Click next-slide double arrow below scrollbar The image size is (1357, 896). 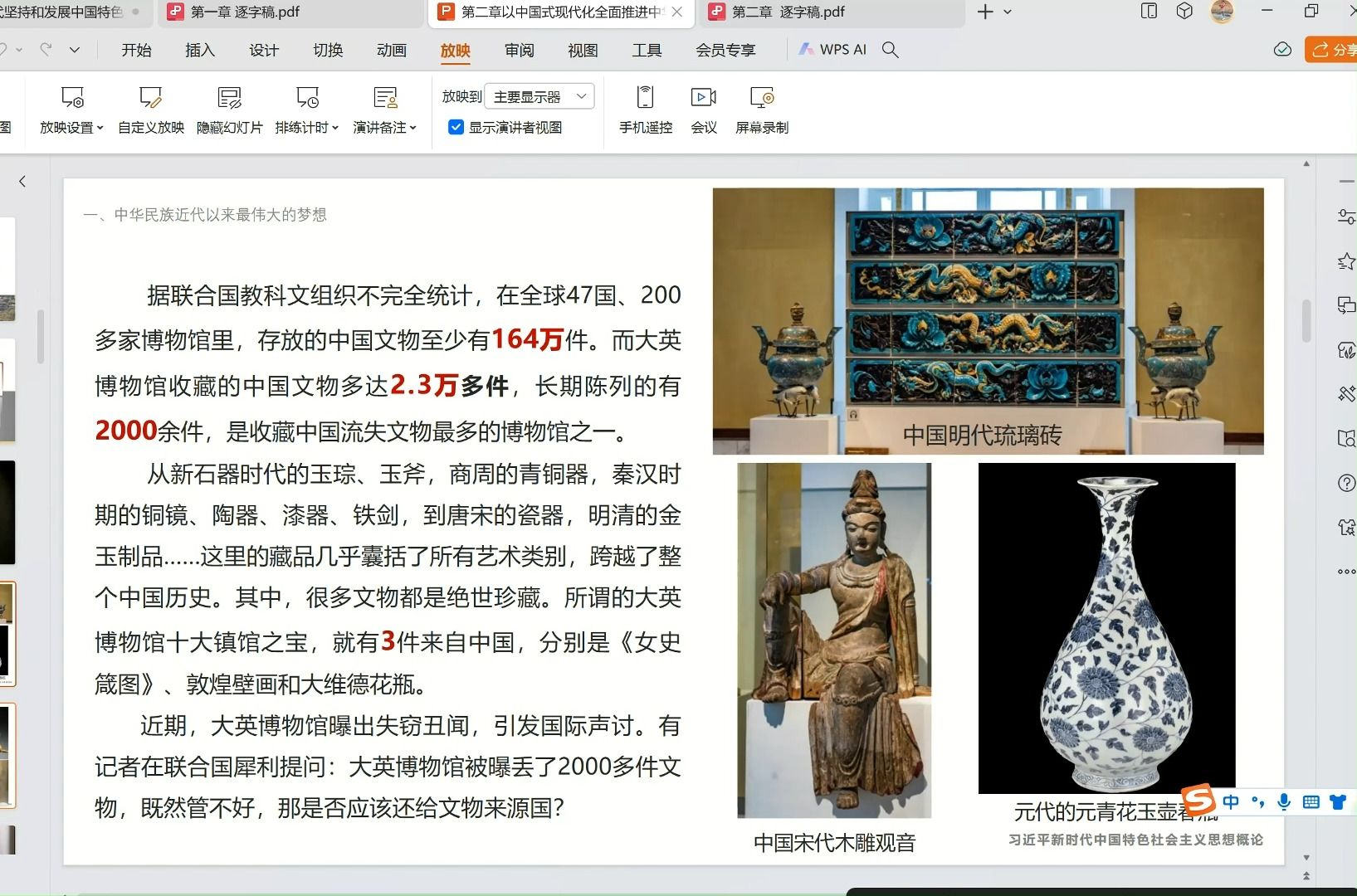point(1306,876)
